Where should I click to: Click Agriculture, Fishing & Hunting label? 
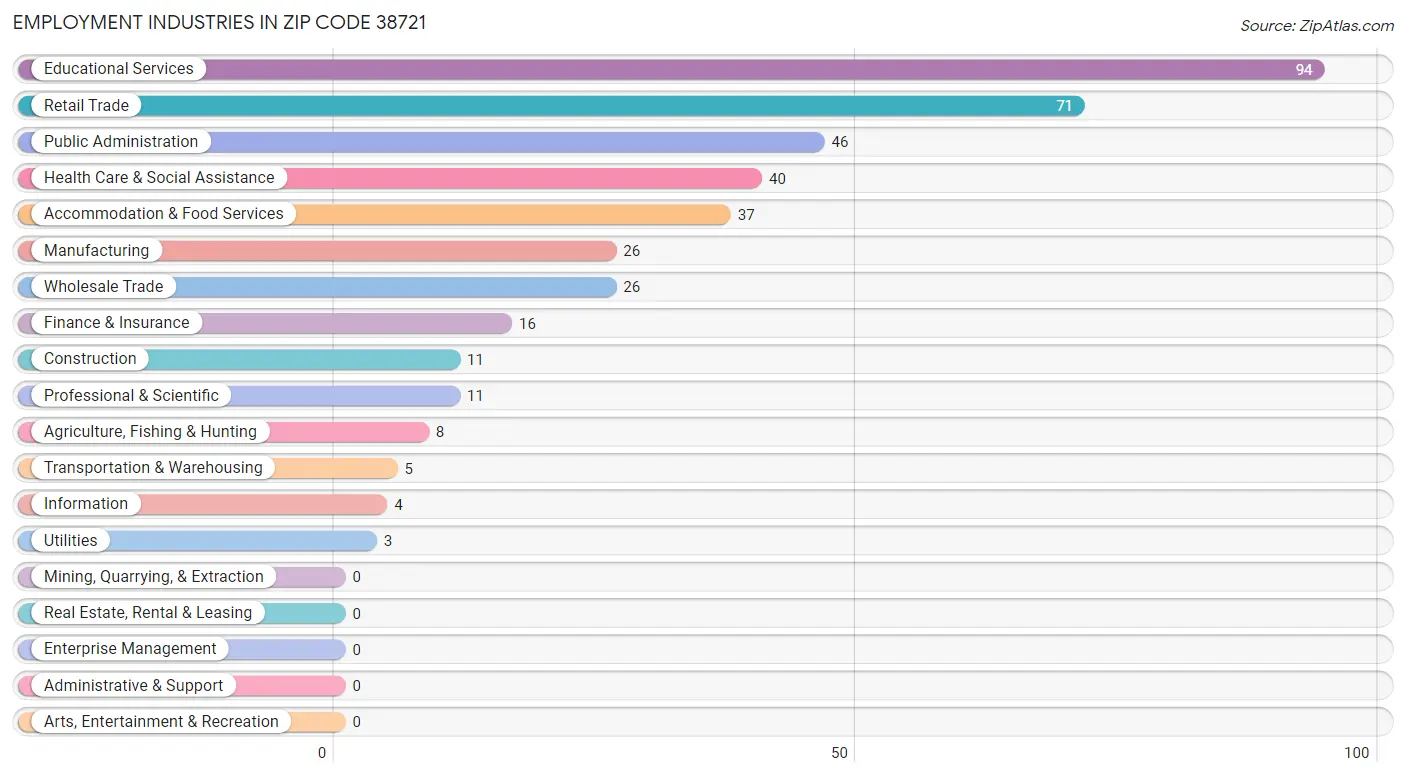pyautogui.click(x=150, y=431)
